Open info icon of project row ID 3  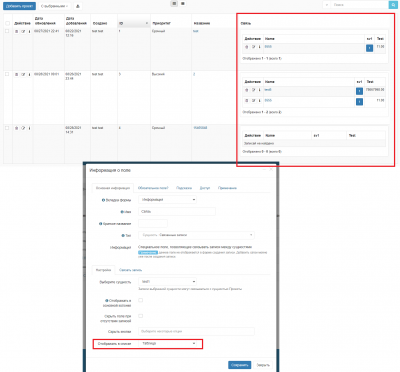pyautogui.click(x=29, y=74)
